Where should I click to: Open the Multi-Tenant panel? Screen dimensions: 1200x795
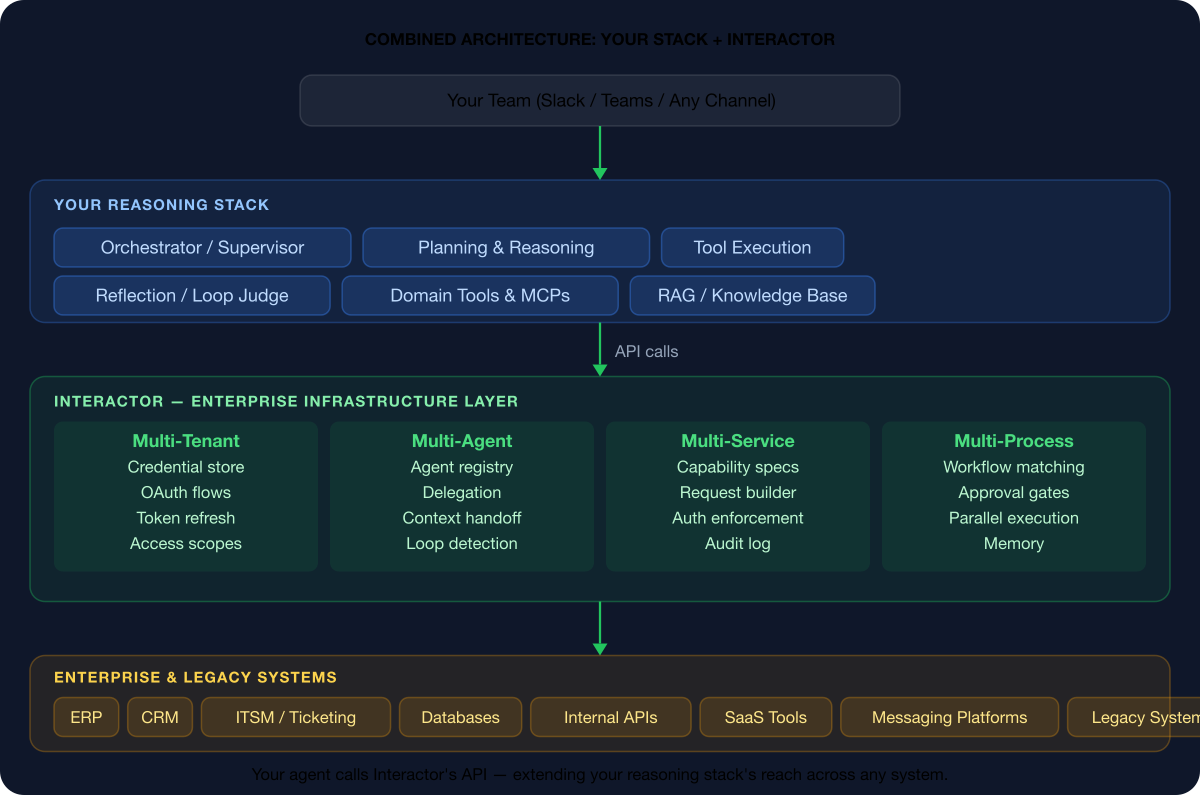click(x=186, y=441)
